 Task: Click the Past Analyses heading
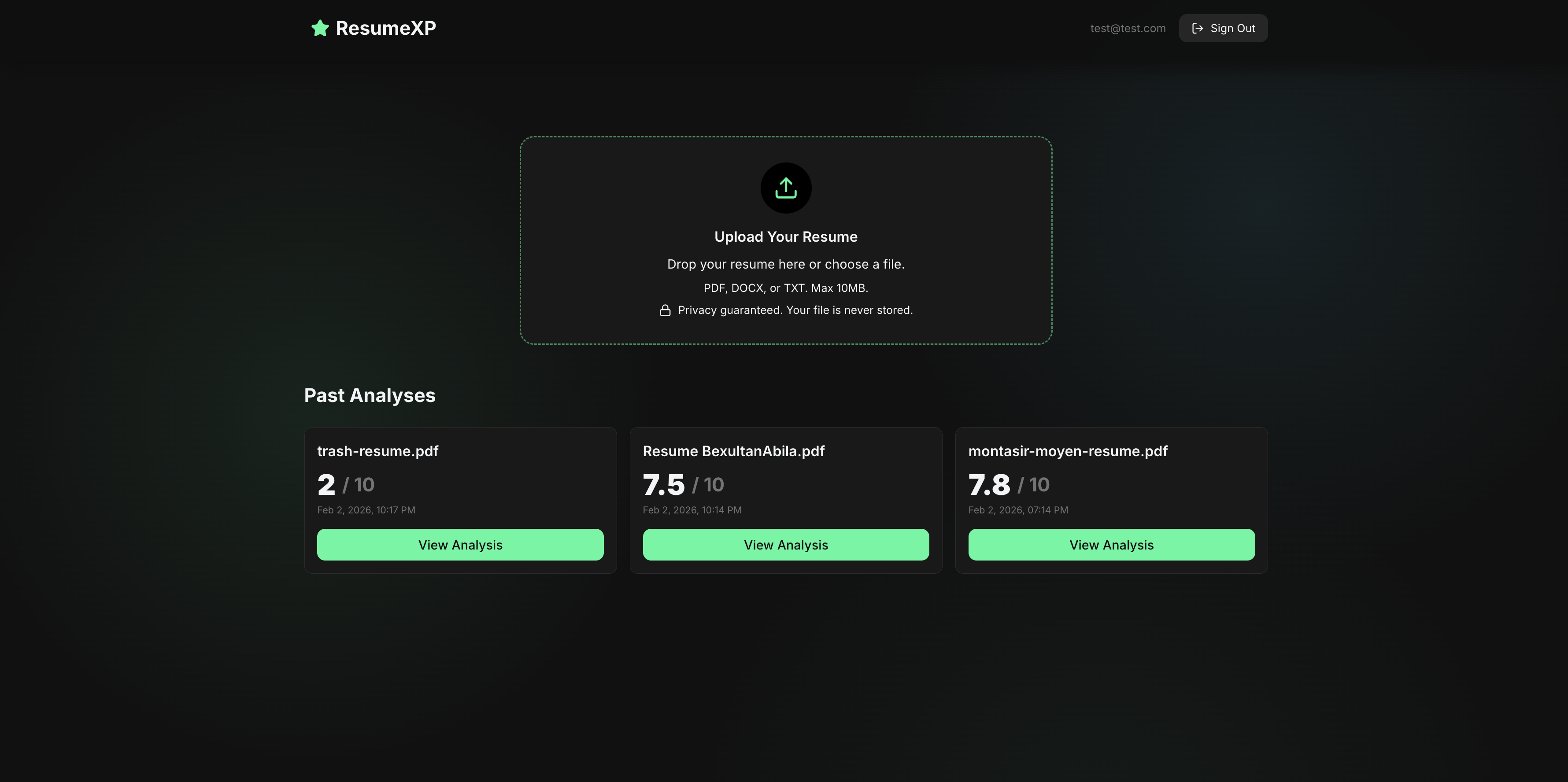(370, 395)
